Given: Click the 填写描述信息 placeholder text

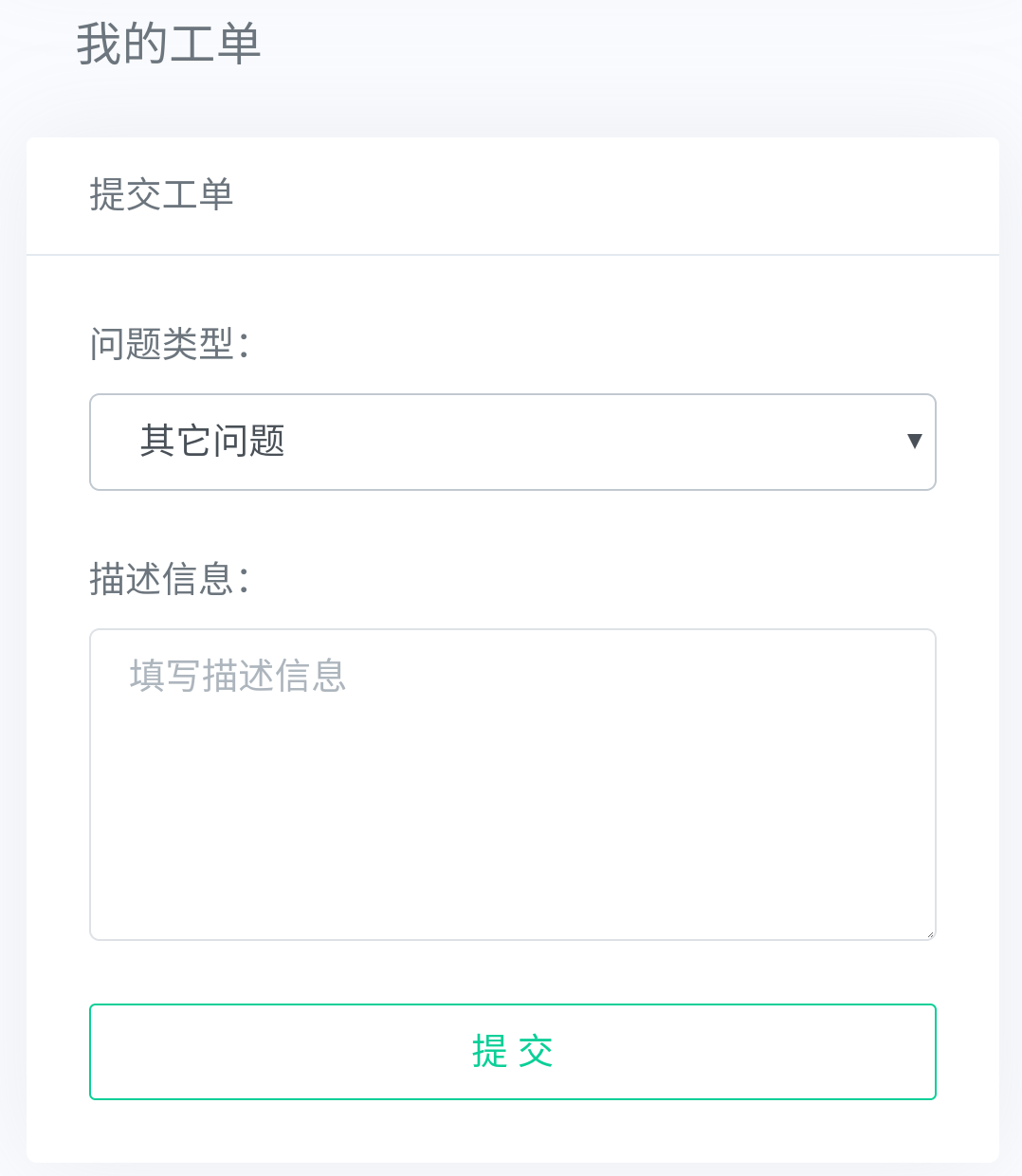Looking at the screenshot, I should (237, 676).
